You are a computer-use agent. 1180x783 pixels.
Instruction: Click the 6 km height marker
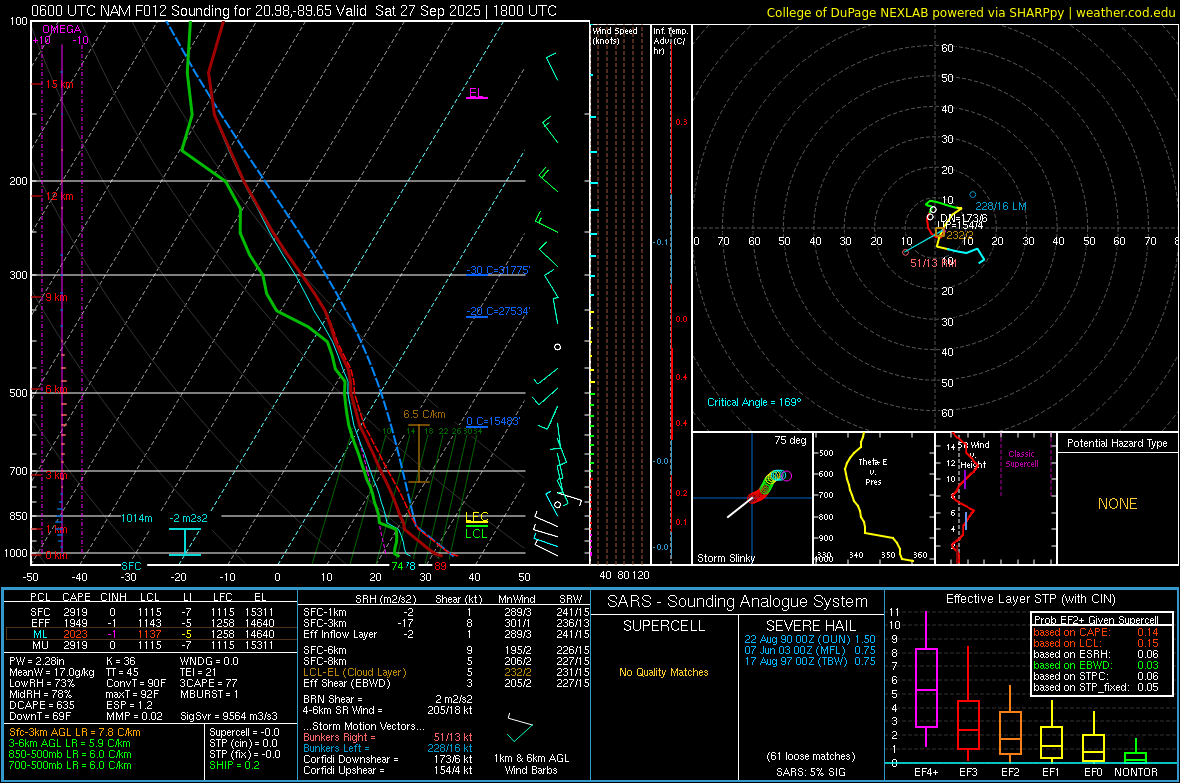click(x=56, y=389)
